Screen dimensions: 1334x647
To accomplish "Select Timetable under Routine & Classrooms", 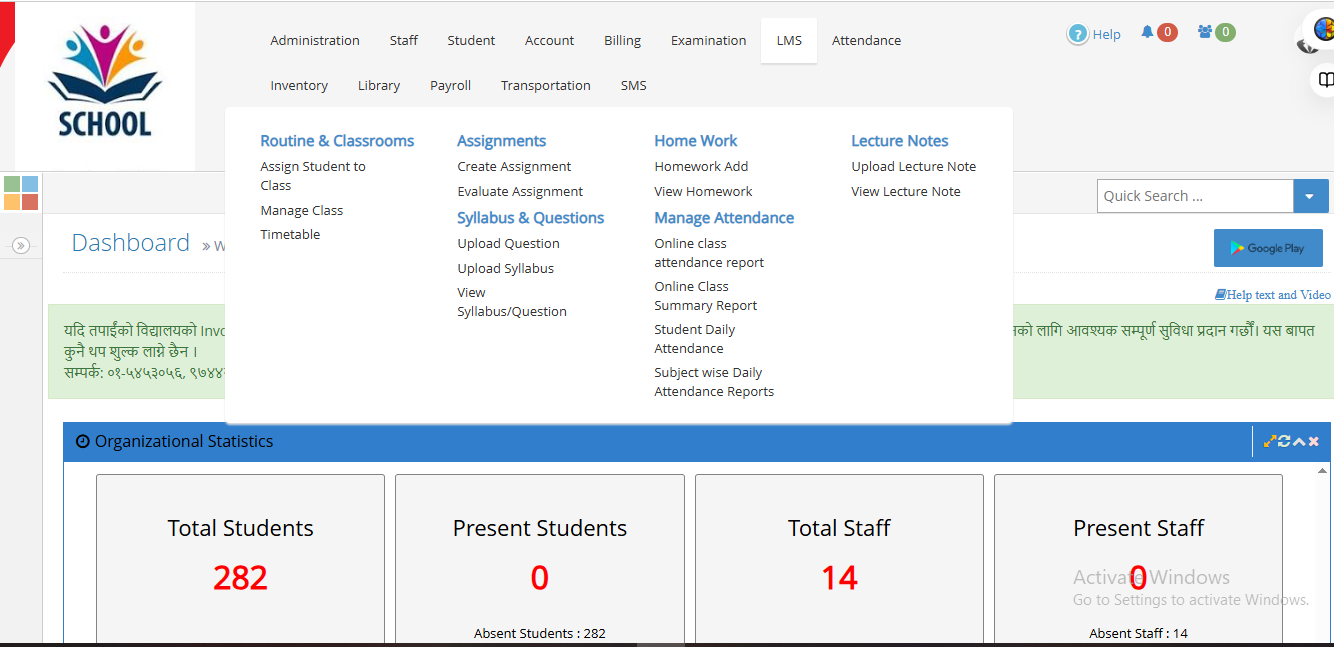I will click(290, 233).
